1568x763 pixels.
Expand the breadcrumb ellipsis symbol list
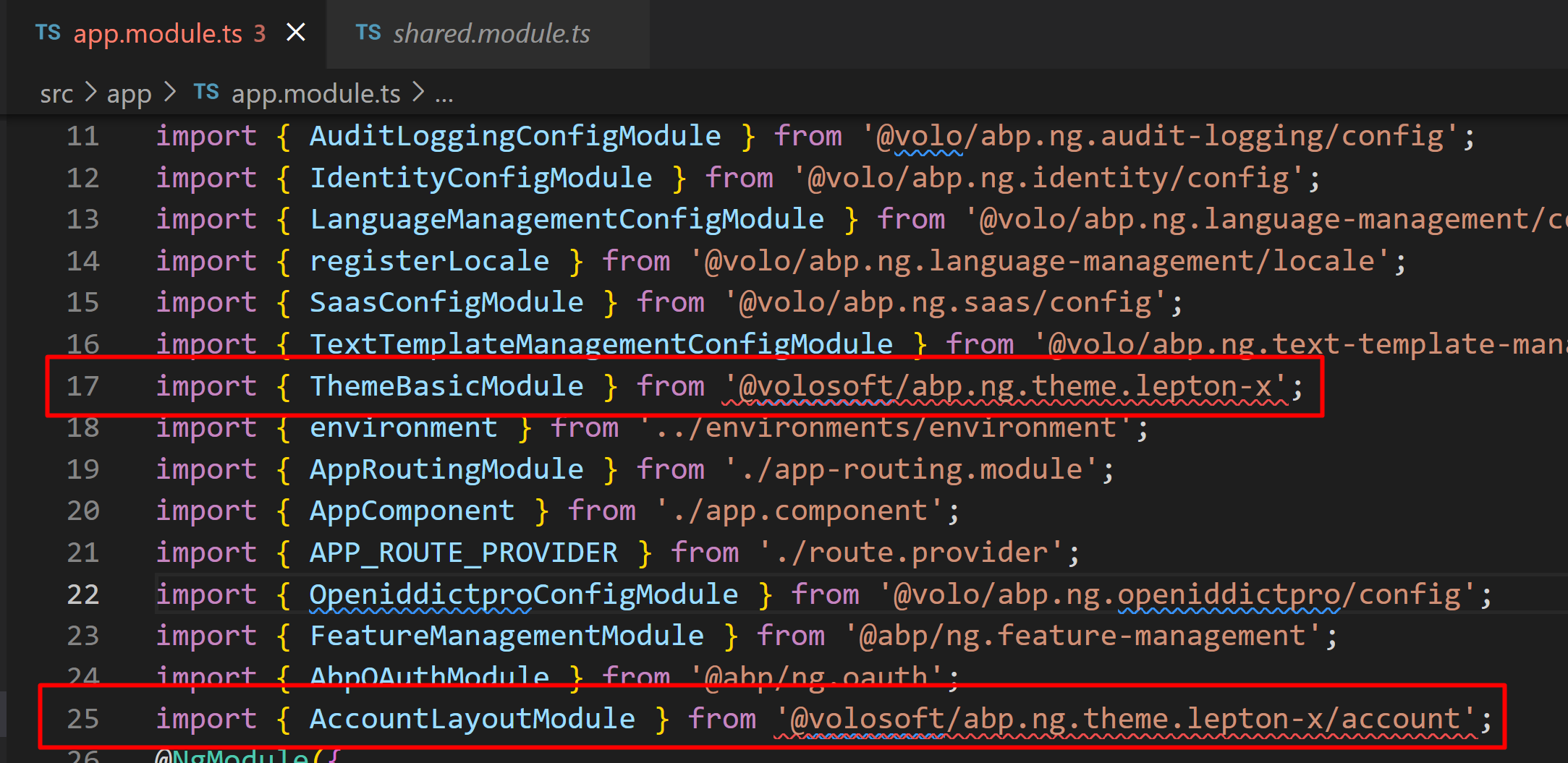(x=444, y=94)
